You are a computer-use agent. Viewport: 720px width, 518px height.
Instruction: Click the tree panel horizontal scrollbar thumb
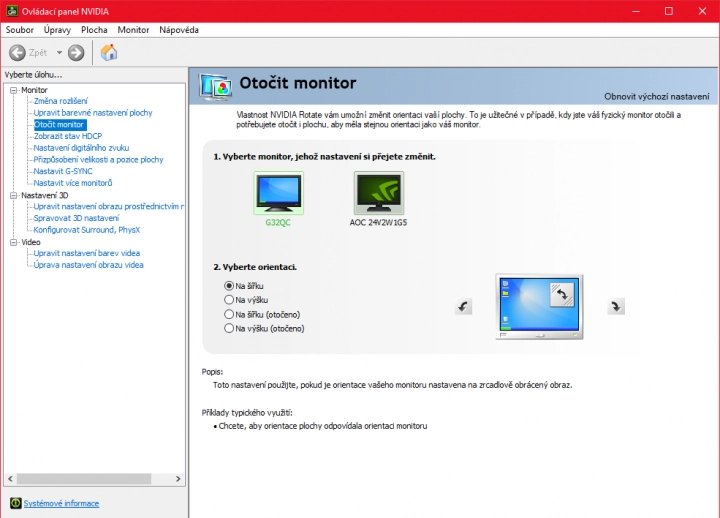pyautogui.click(x=84, y=479)
